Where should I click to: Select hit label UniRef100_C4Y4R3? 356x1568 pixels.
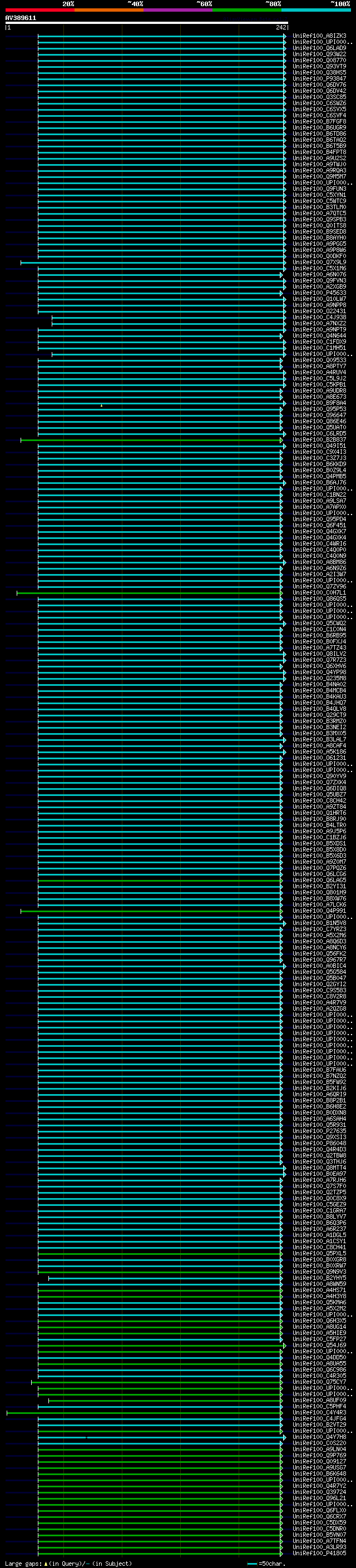coord(319,1412)
